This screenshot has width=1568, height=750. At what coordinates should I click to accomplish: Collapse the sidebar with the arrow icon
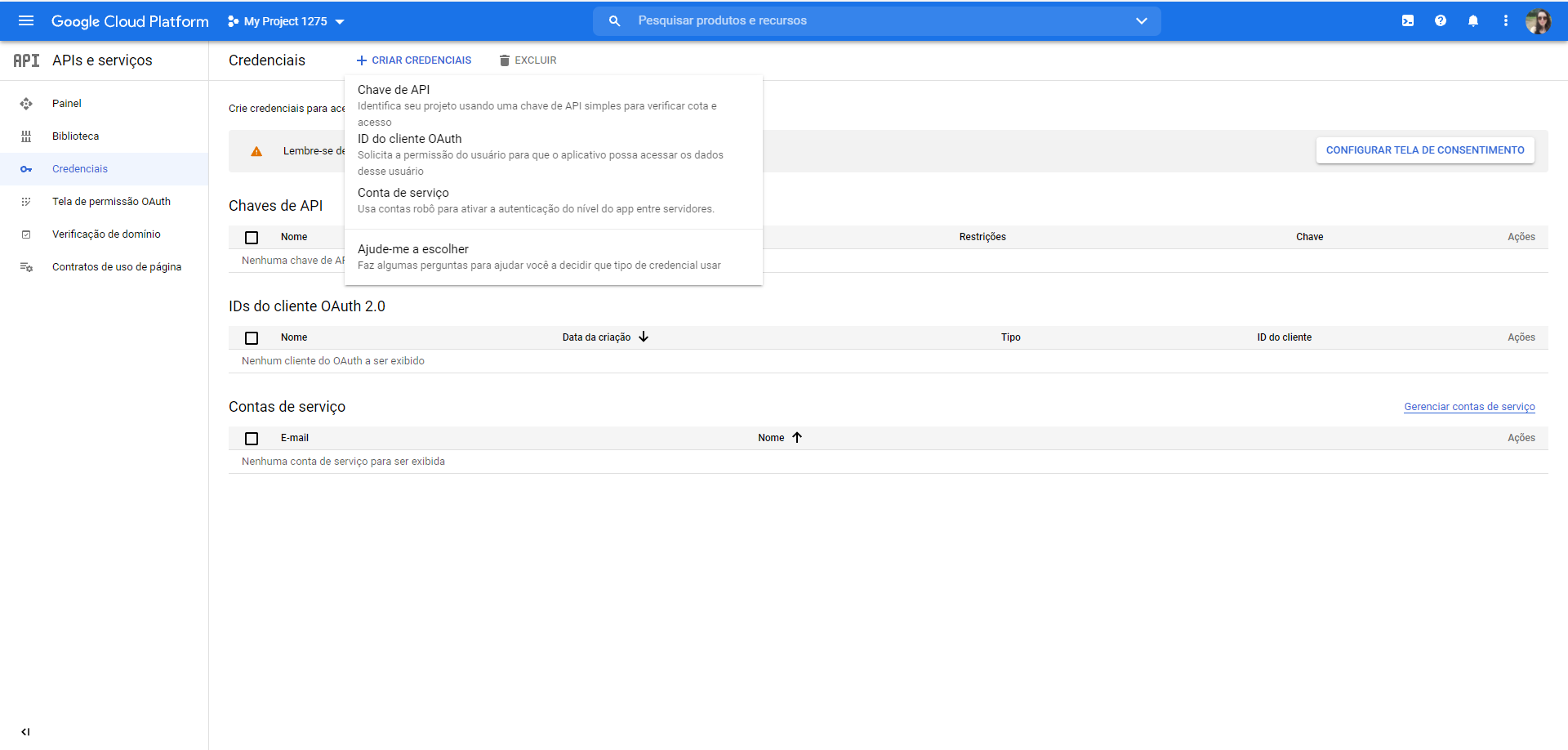25,732
